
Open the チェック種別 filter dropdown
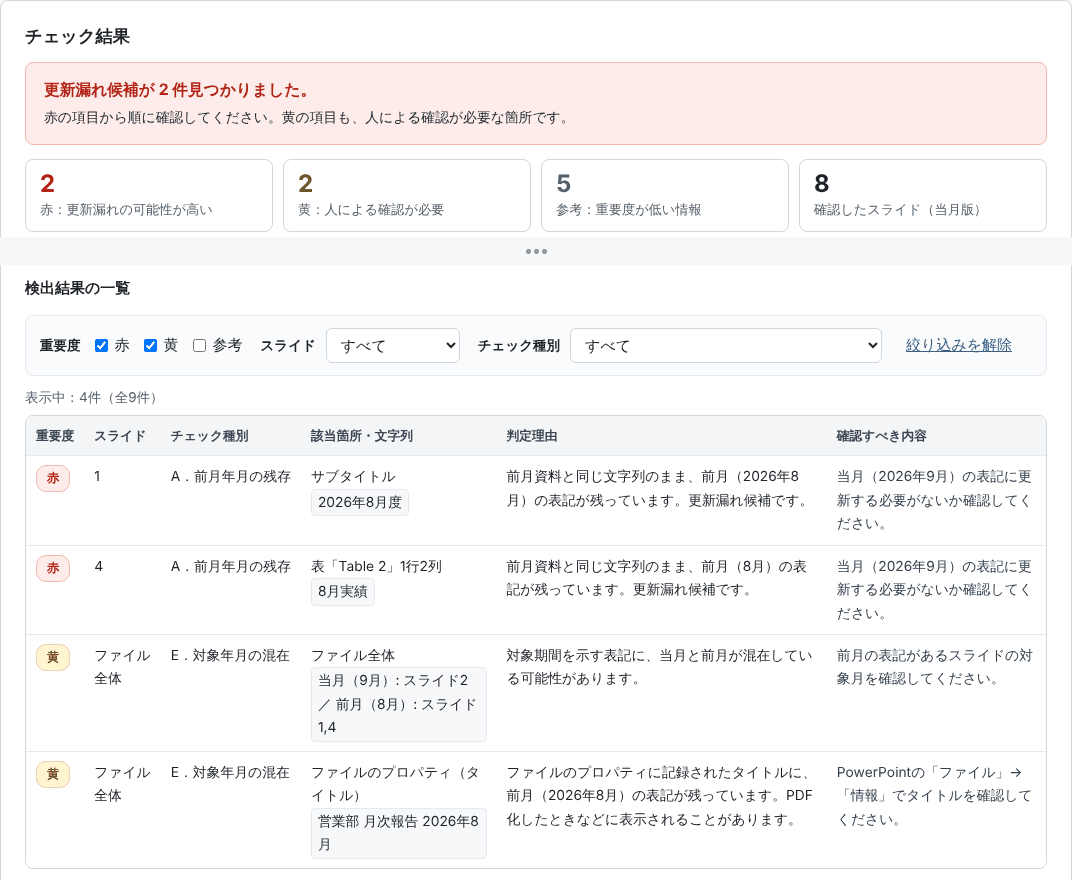click(x=725, y=345)
